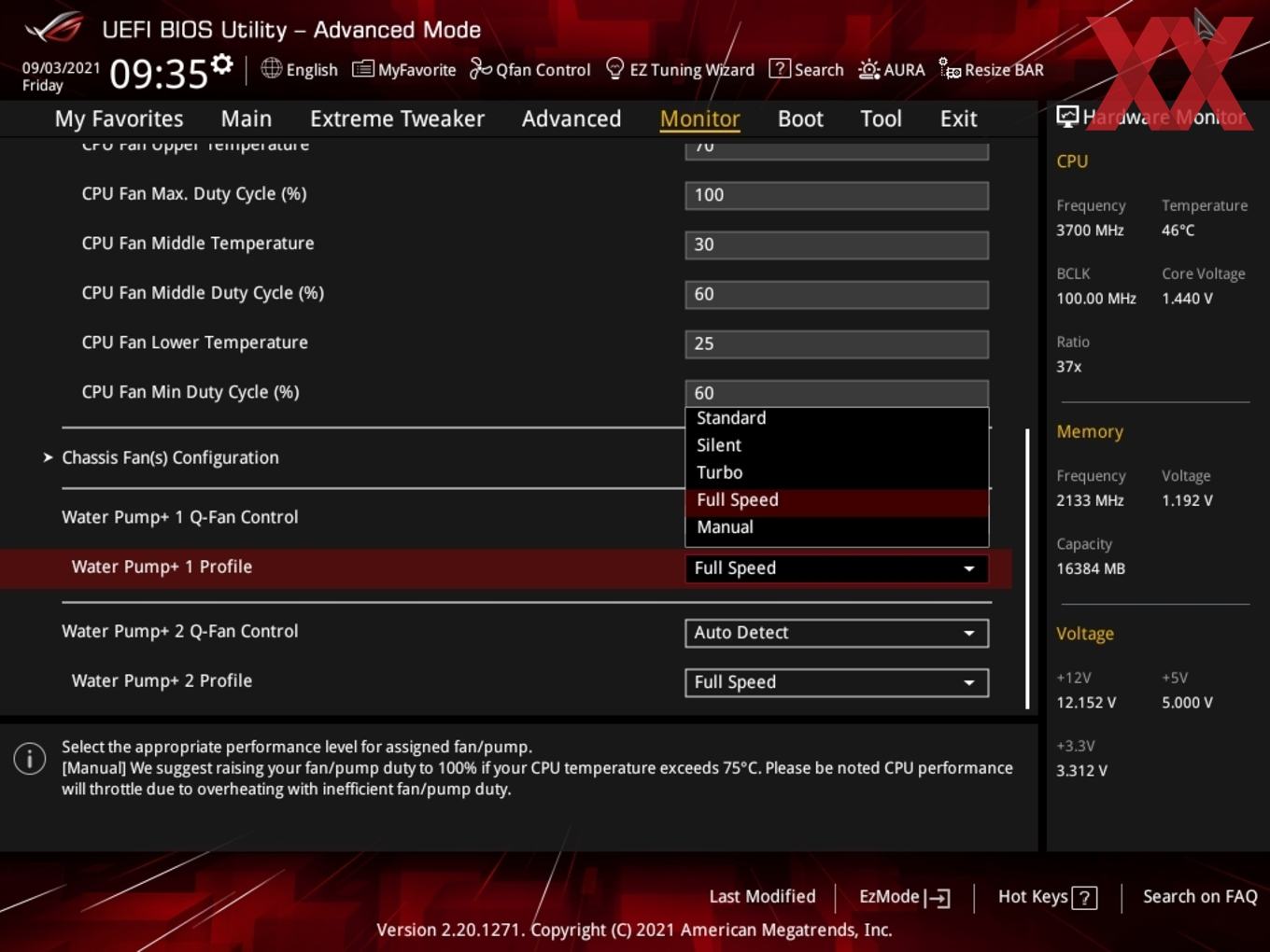The image size is (1270, 952).
Task: Choose Standard from profile dropdown list
Action: click(837, 418)
